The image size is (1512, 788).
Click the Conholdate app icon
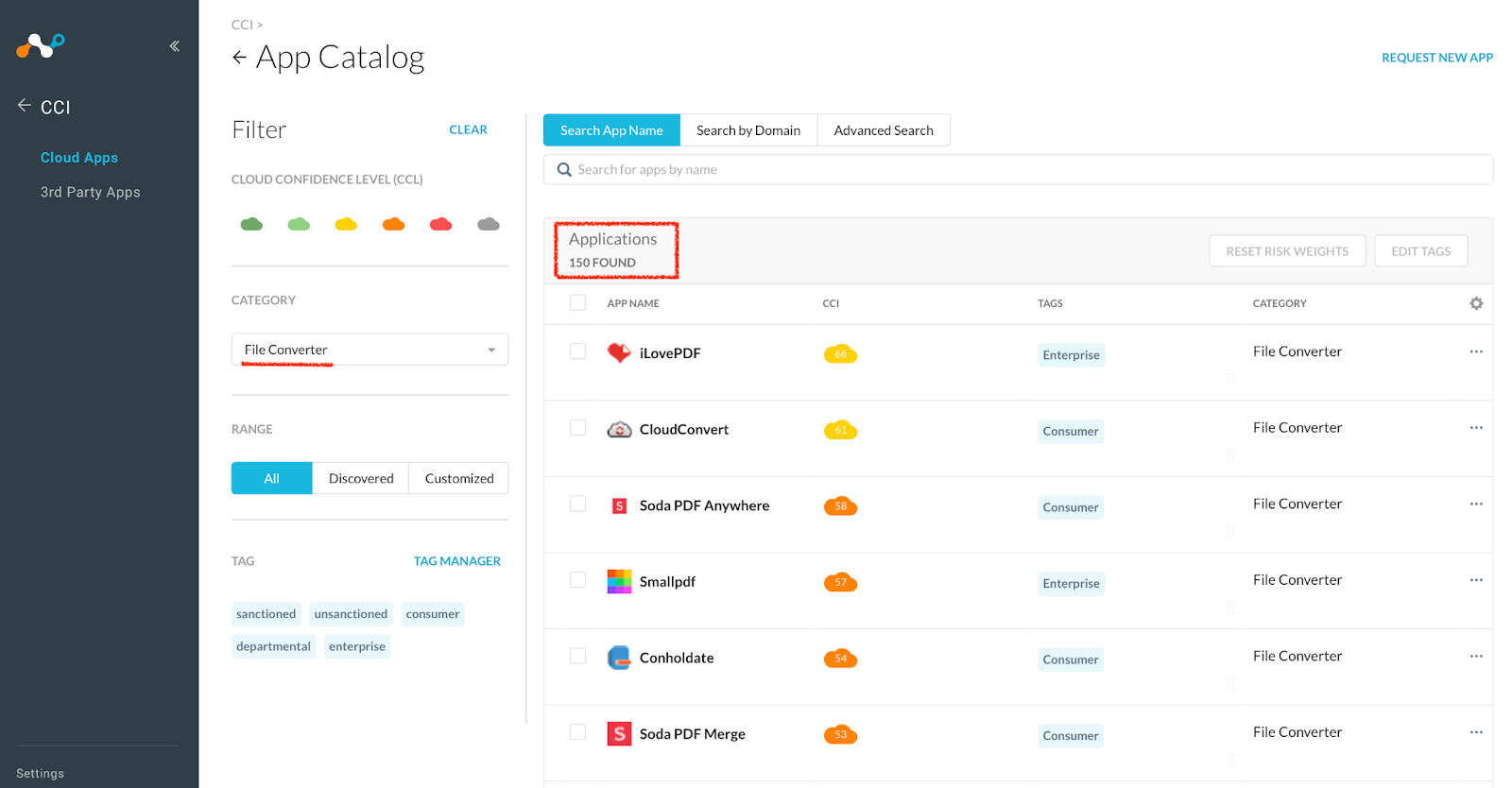[619, 658]
